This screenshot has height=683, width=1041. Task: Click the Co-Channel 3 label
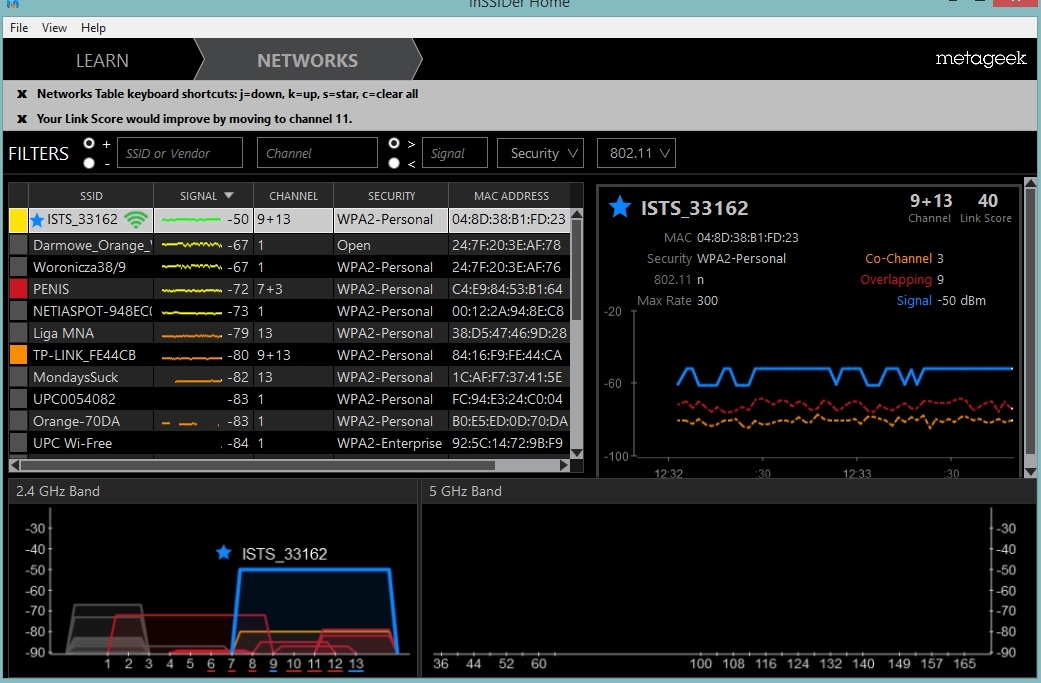point(904,258)
